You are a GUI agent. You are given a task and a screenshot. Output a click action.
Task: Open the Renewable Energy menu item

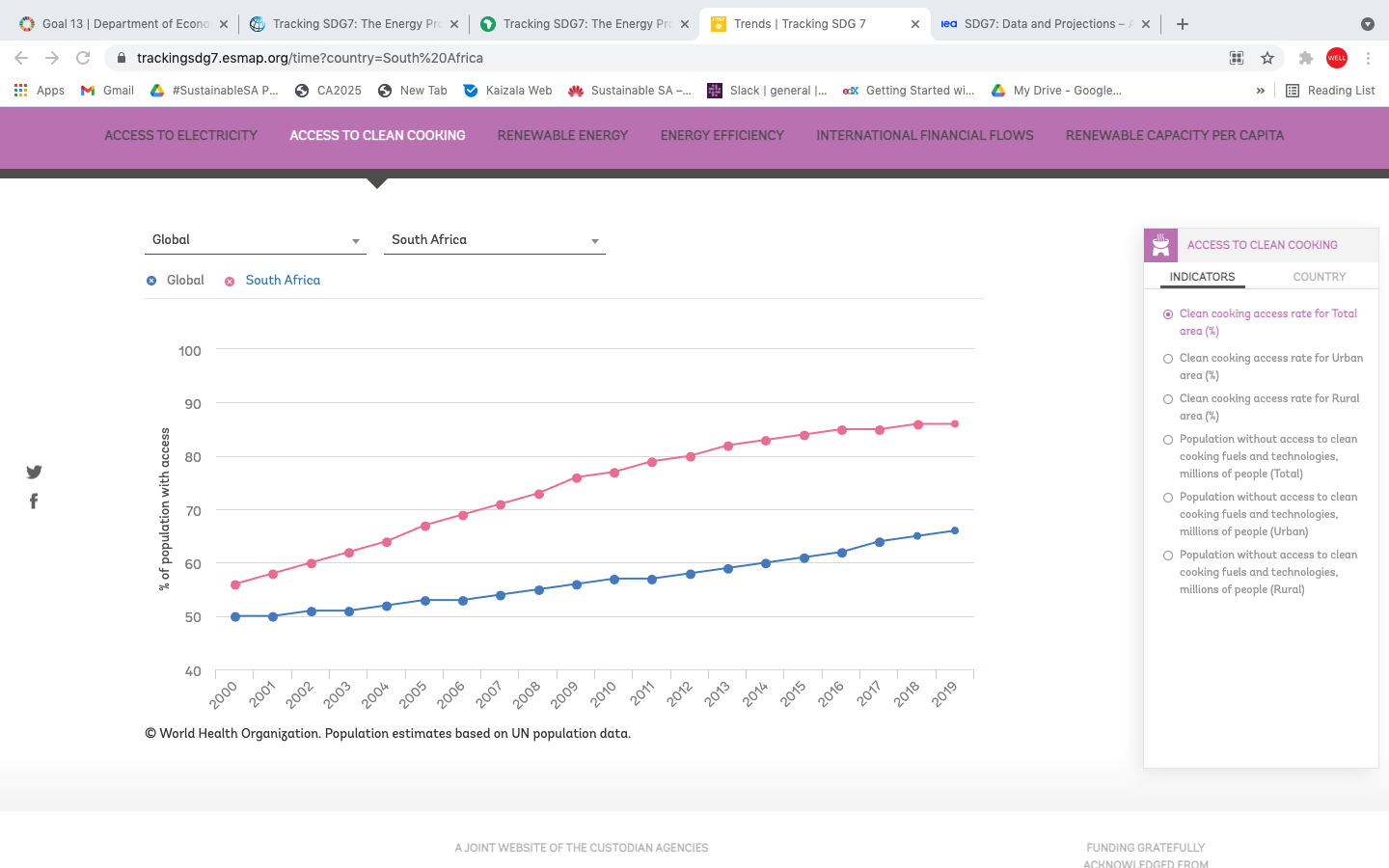pyautogui.click(x=562, y=136)
